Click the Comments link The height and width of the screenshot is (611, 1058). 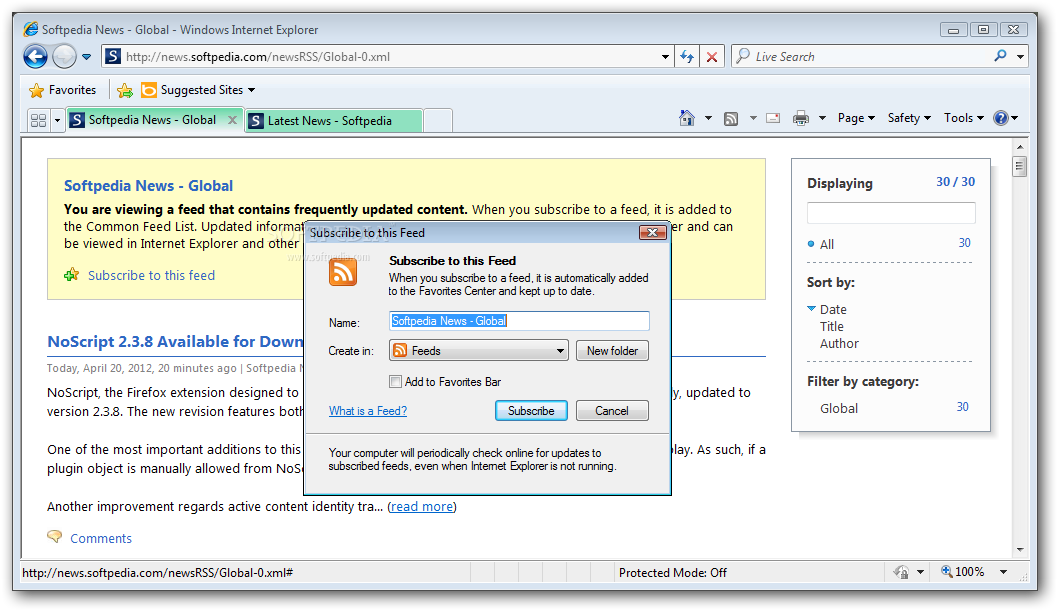pos(101,538)
